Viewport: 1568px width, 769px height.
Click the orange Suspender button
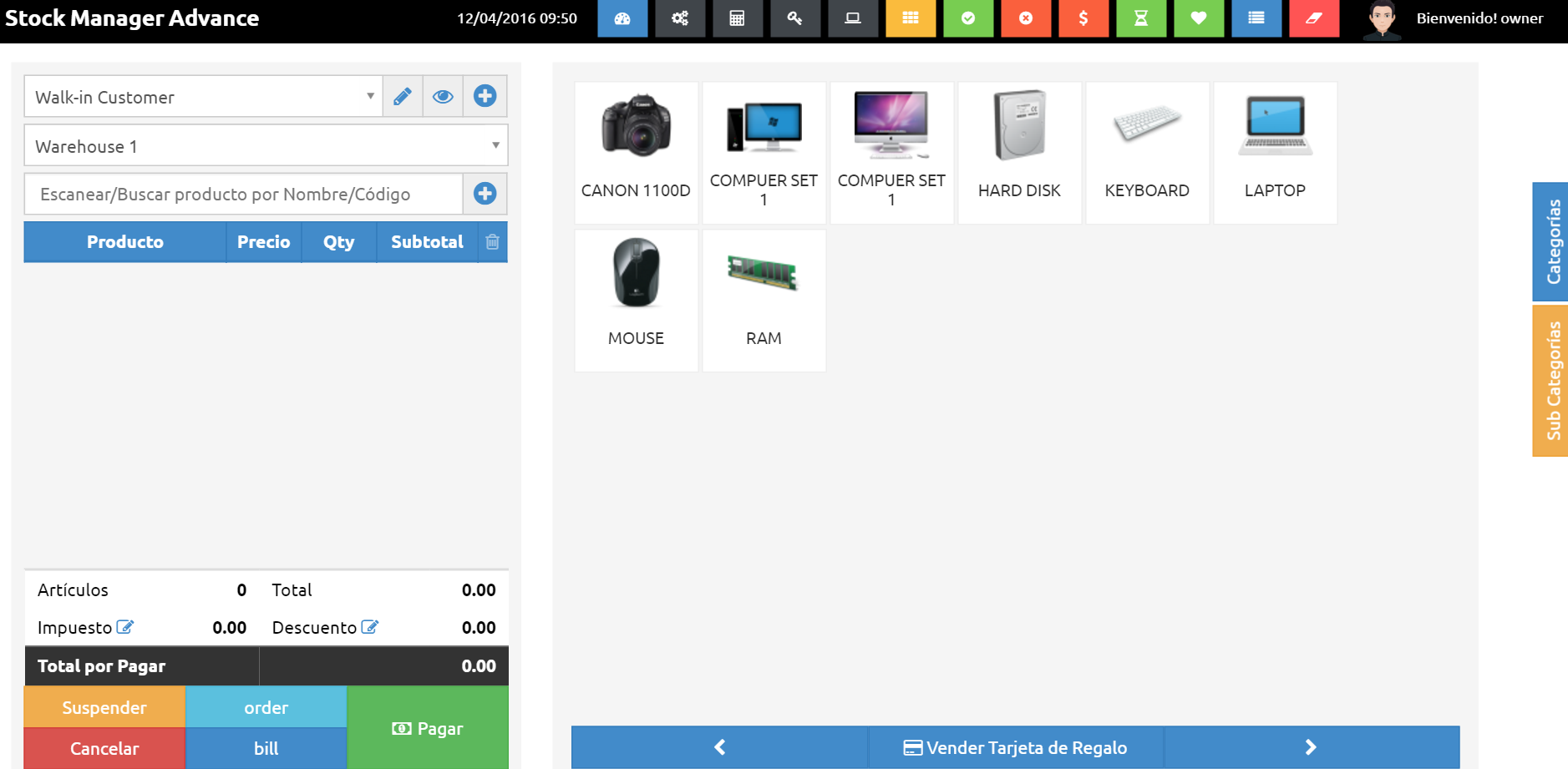pyautogui.click(x=104, y=707)
